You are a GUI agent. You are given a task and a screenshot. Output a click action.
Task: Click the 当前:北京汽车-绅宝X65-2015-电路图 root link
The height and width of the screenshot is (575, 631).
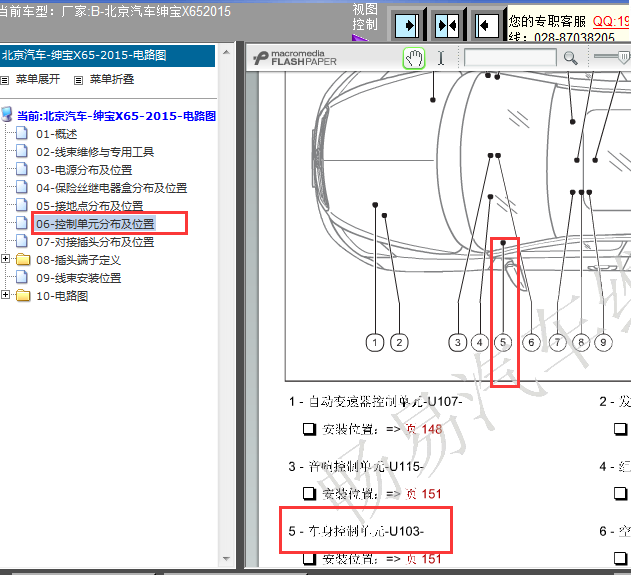[117, 116]
